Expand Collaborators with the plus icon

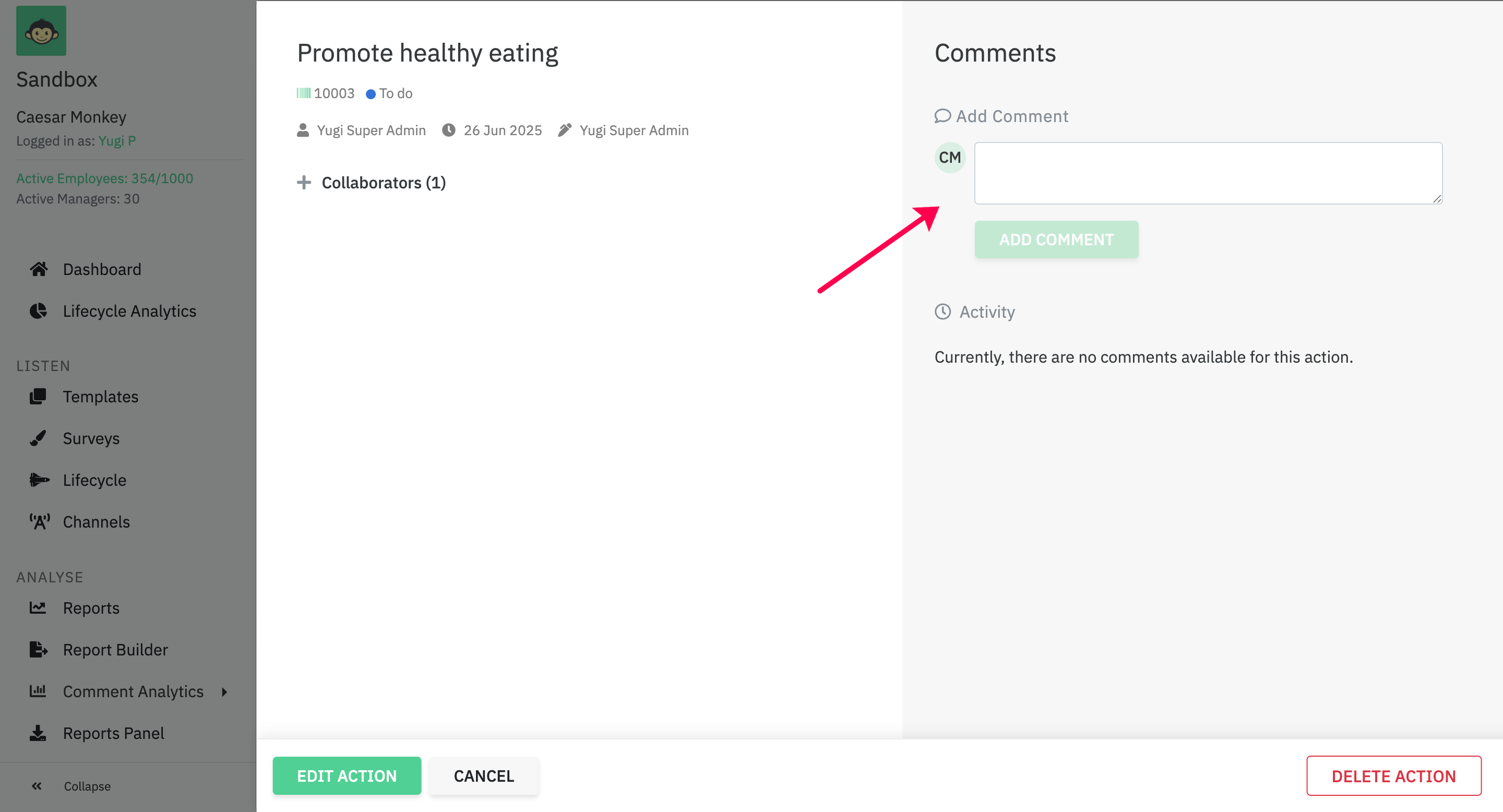(303, 183)
